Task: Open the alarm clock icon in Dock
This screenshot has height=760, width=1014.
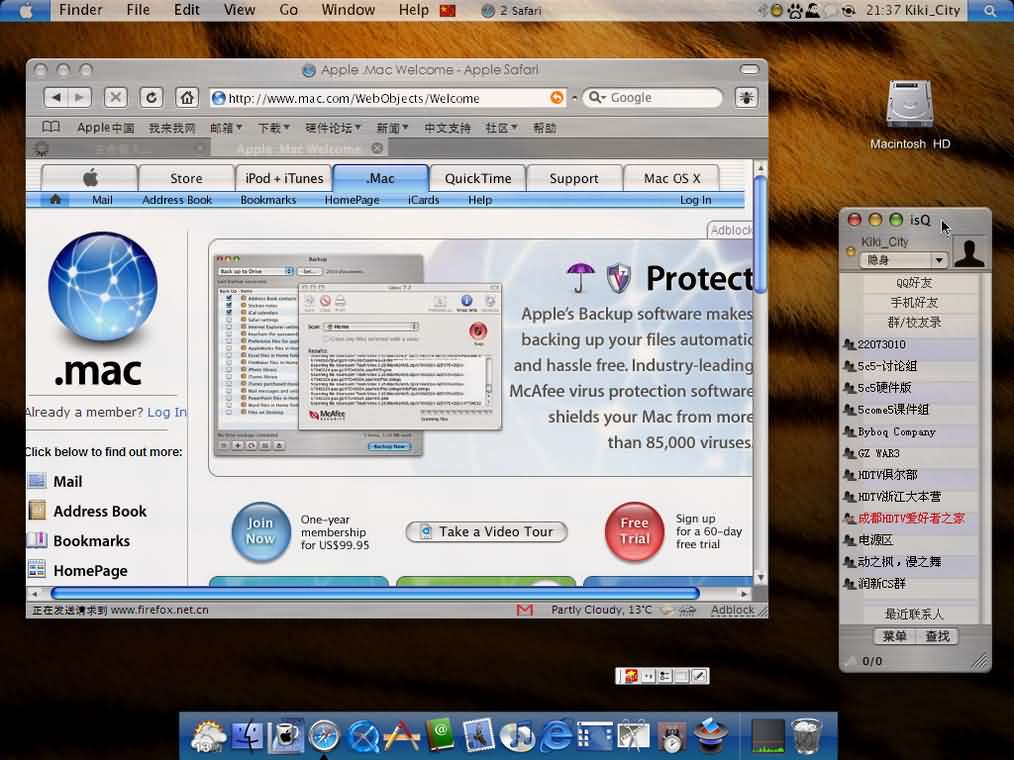Action: (x=671, y=737)
